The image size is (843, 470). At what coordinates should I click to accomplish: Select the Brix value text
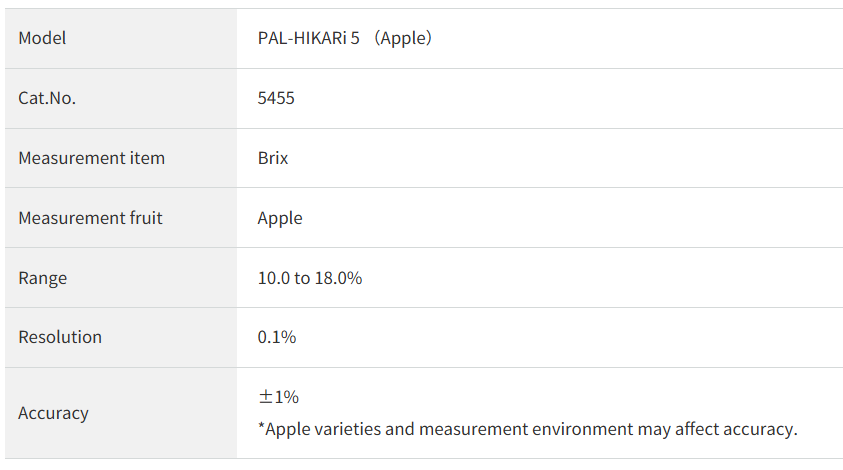[273, 158]
